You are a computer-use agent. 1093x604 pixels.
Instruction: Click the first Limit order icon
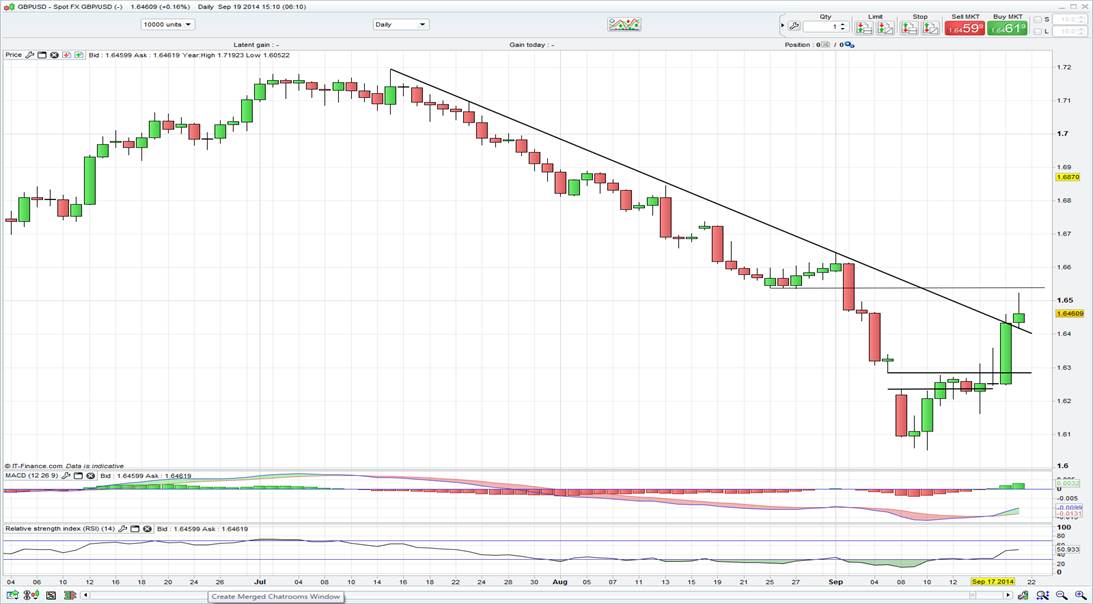866,28
